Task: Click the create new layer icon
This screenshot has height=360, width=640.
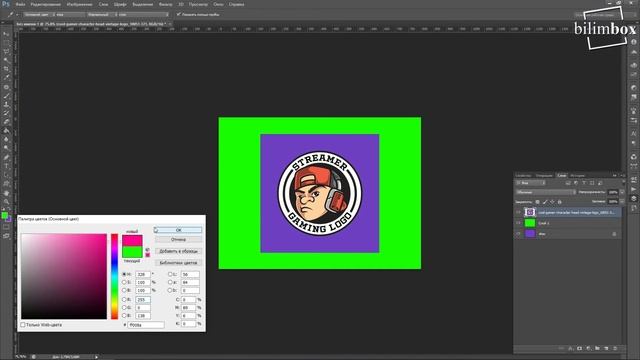Action: (x=606, y=348)
